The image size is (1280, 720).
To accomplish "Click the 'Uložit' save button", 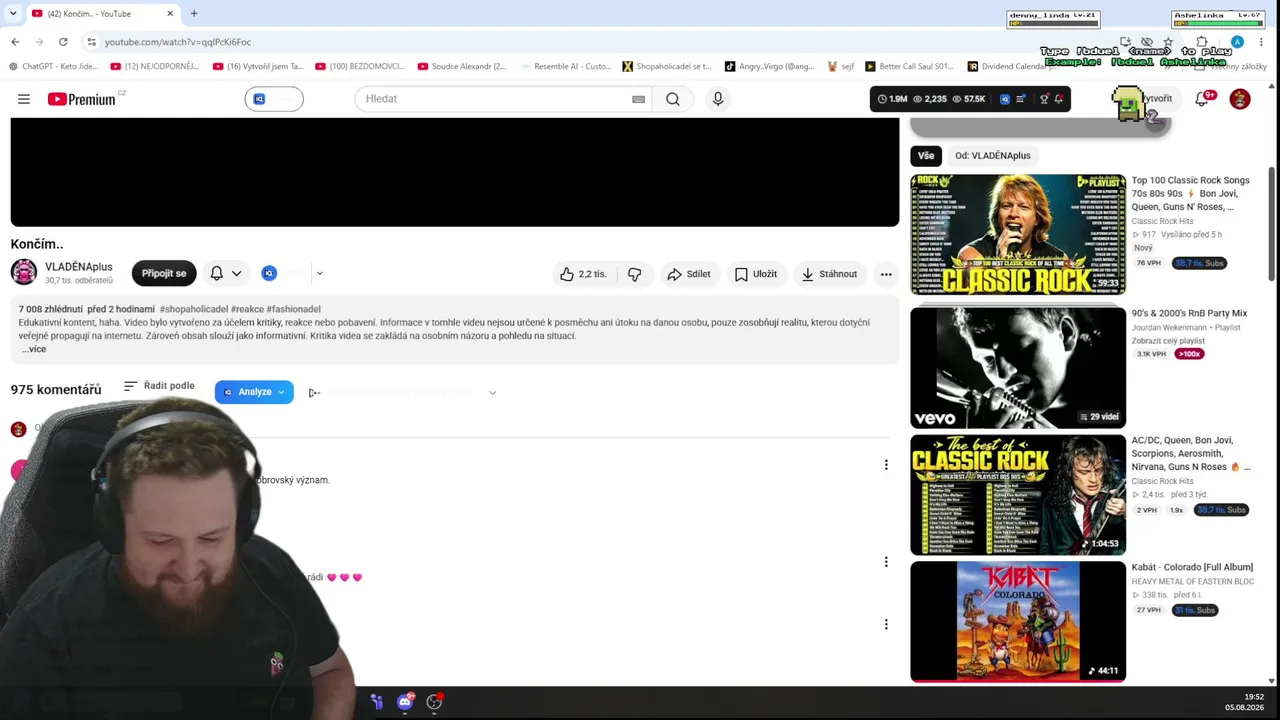I will tap(755, 274).
